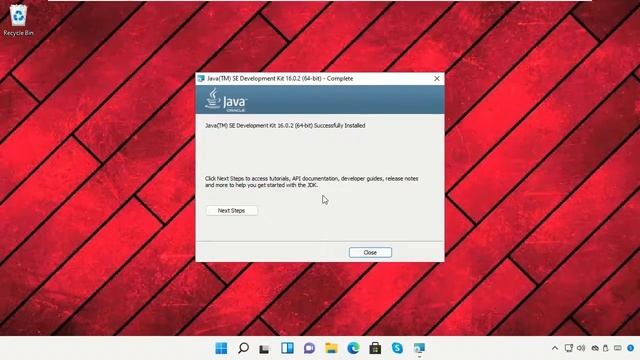The height and width of the screenshot is (360, 640).
Task: Open Task View on taskbar
Action: click(264, 349)
